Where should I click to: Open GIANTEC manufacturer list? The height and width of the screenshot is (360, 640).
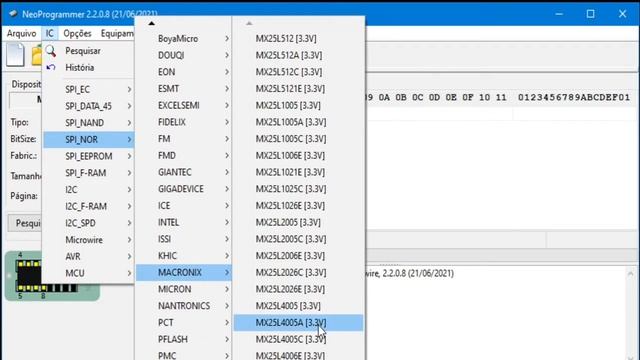coord(184,172)
